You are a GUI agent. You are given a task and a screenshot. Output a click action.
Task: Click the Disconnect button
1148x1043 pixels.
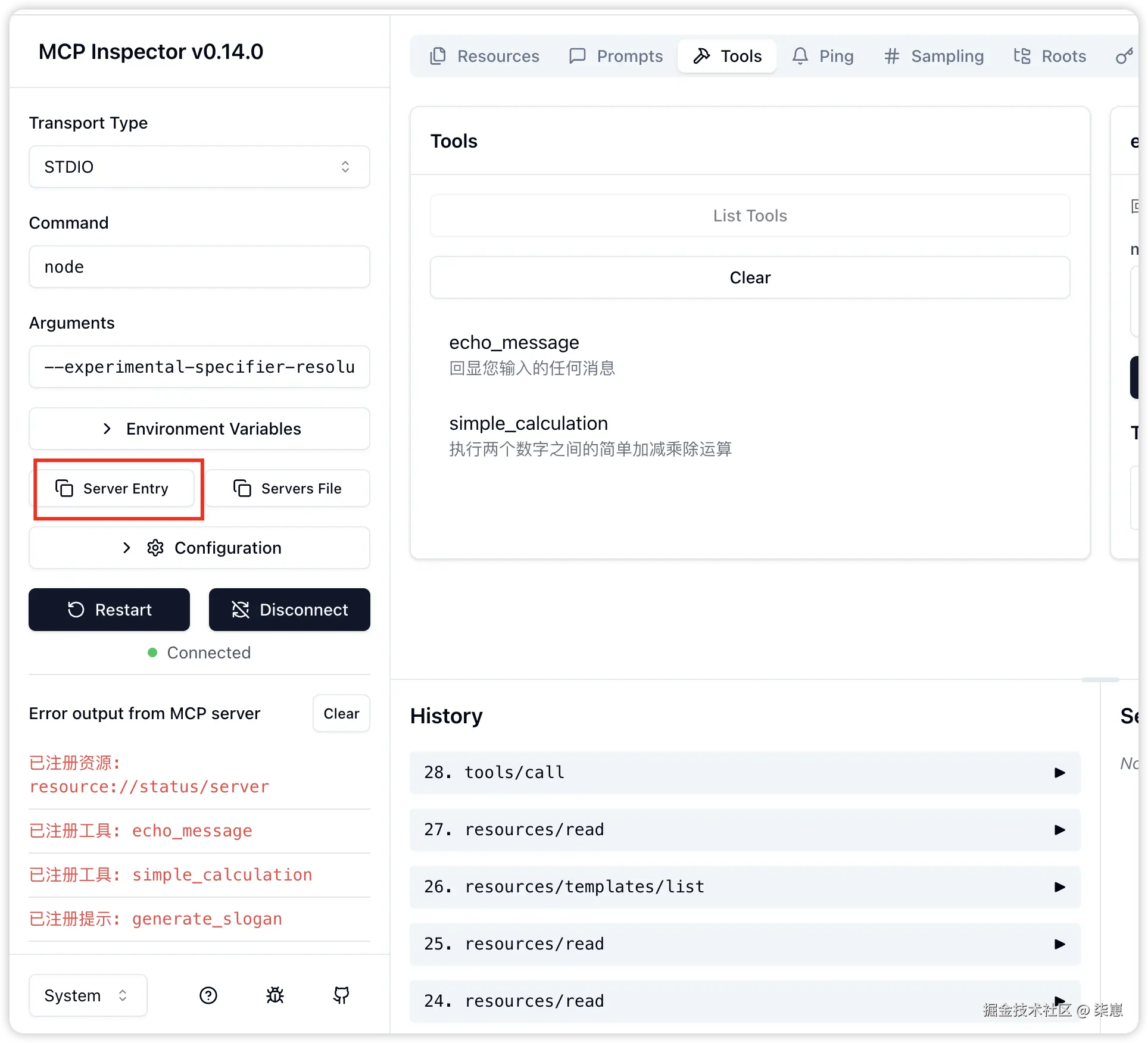[x=289, y=610]
